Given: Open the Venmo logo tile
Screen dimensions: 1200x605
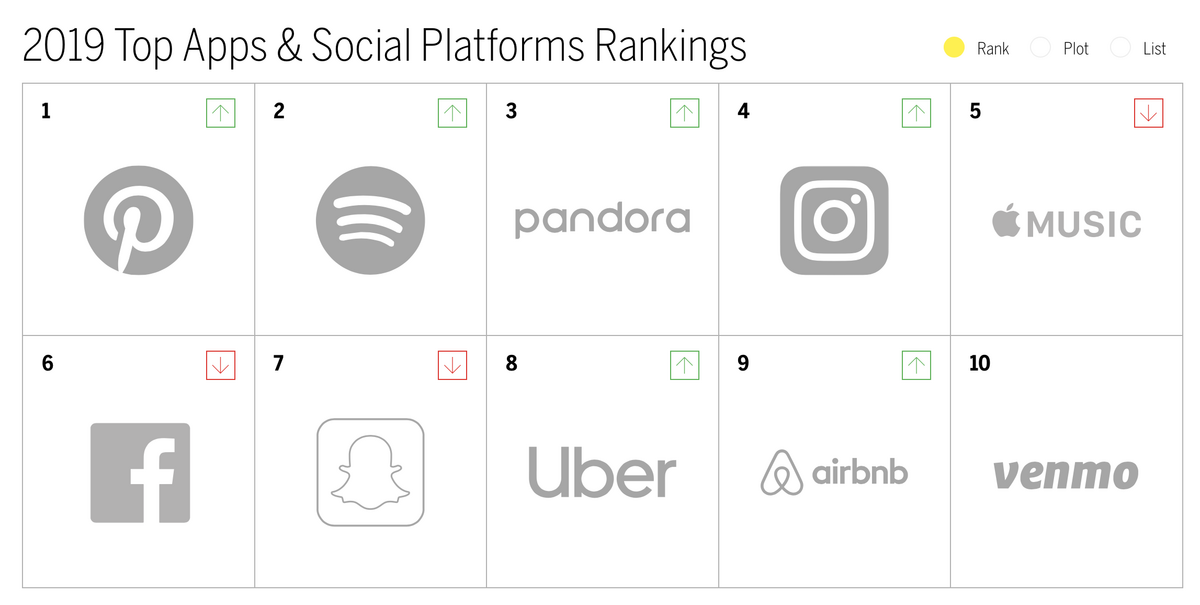Looking at the screenshot, I should point(1066,474).
